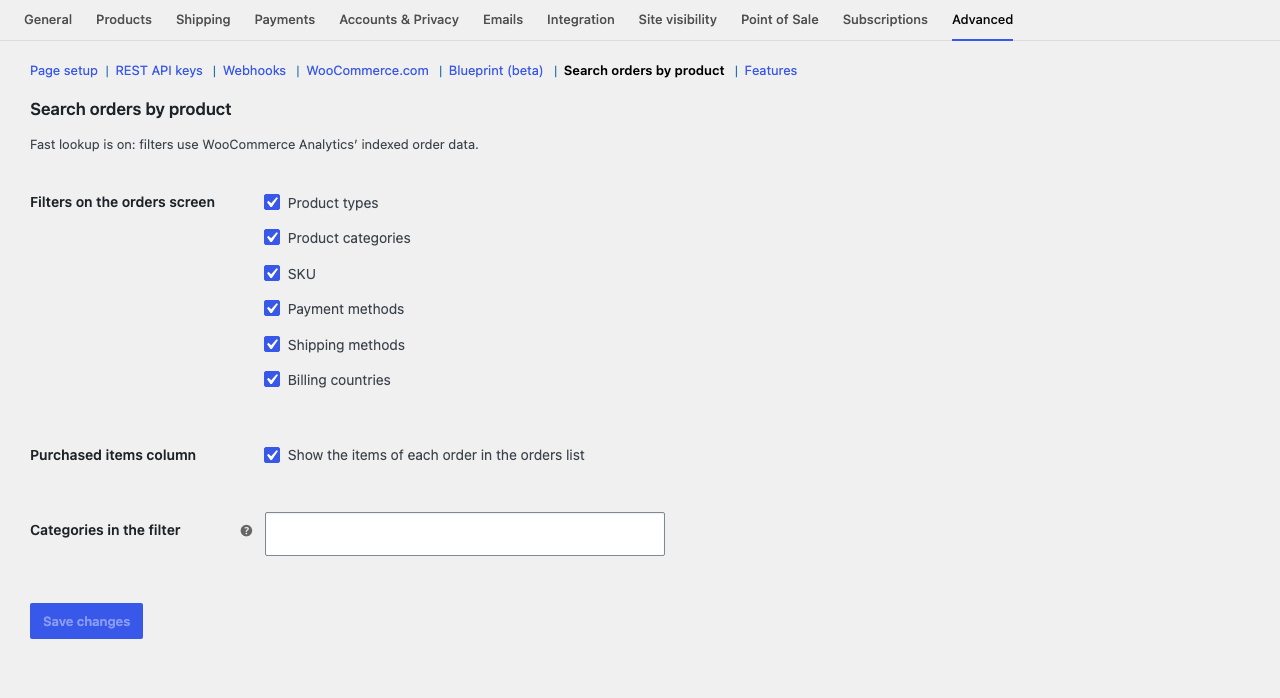The image size is (1280, 698).
Task: Toggle Payment methods filter
Action: (x=272, y=308)
